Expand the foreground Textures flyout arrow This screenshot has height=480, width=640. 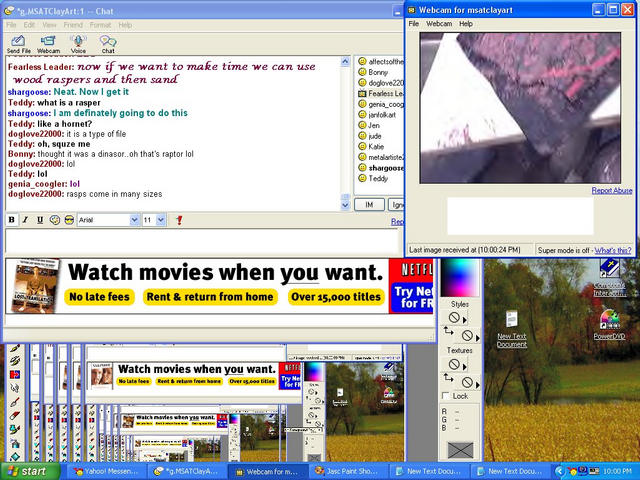coord(465,367)
